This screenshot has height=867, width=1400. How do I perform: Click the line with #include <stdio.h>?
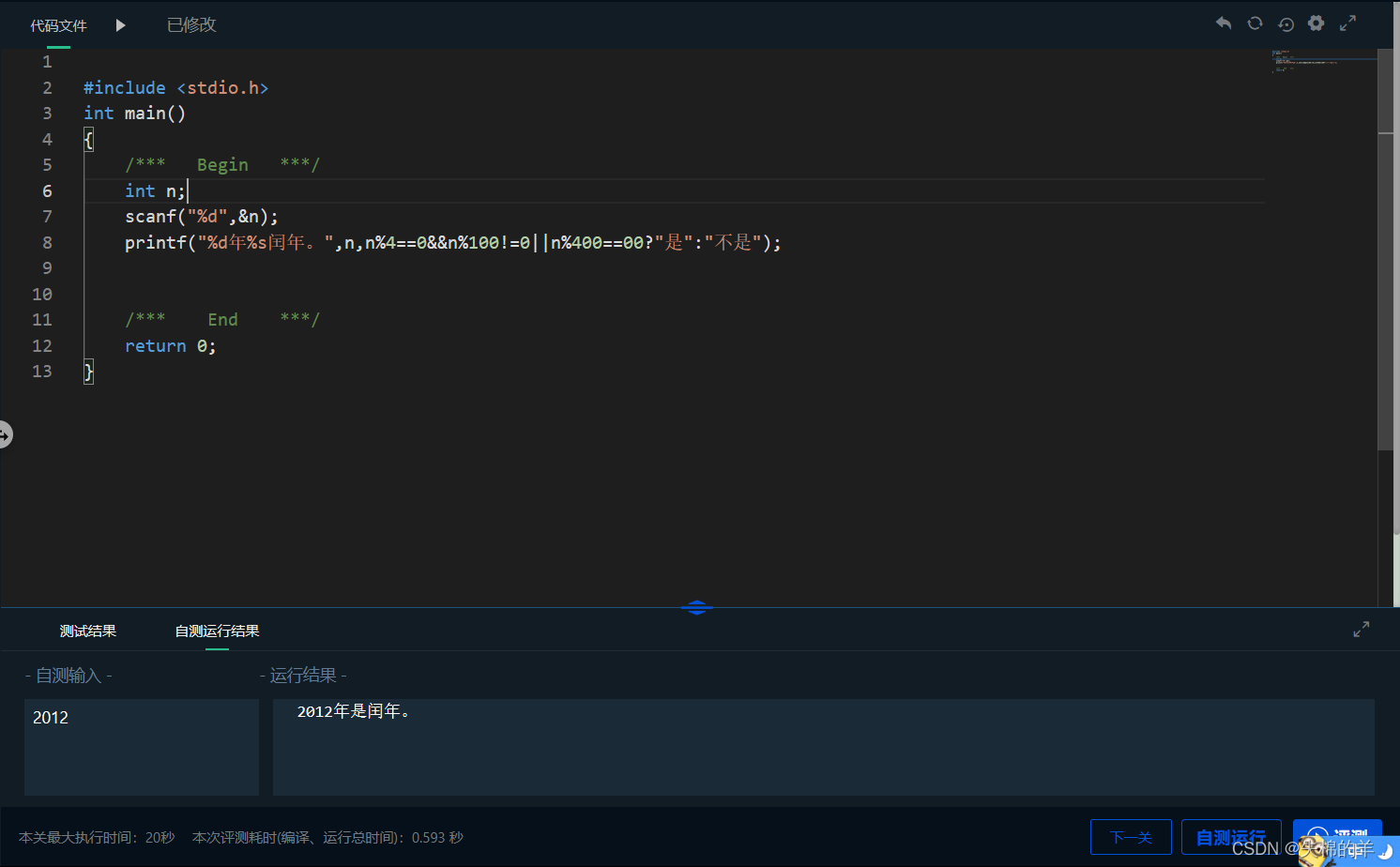176,87
